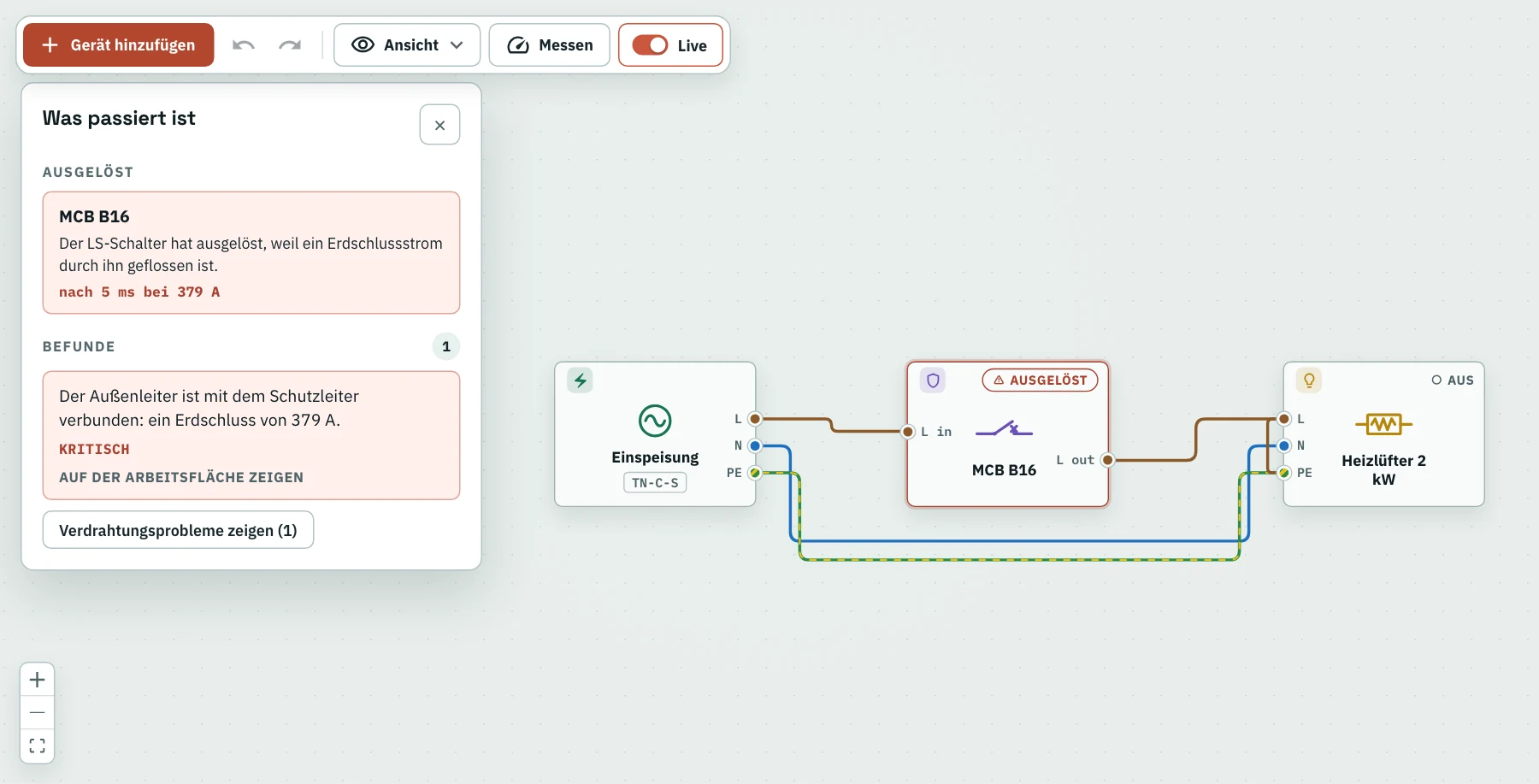The width and height of the screenshot is (1539, 784).
Task: Select the blue neutral wire
Action: click(x=1017, y=540)
